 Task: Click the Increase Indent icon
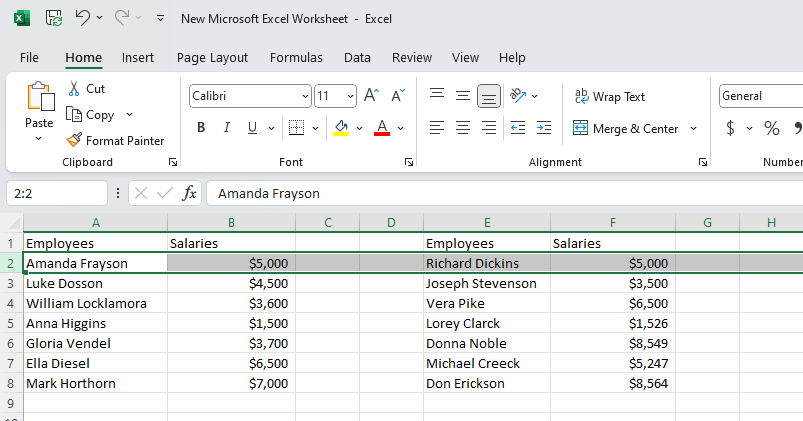click(543, 128)
